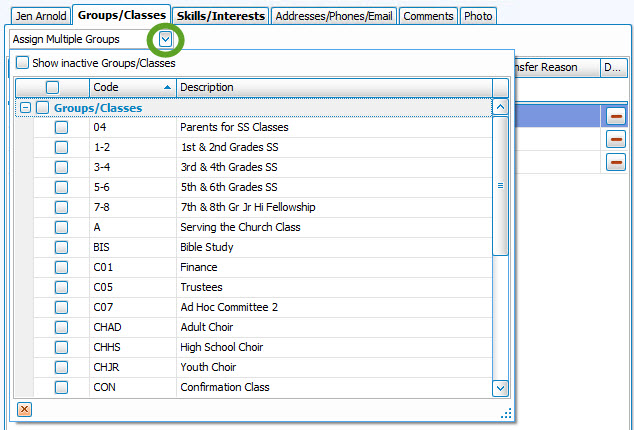Collapse the Groups/Classes tree group
634x430 pixels.
click(x=26, y=108)
